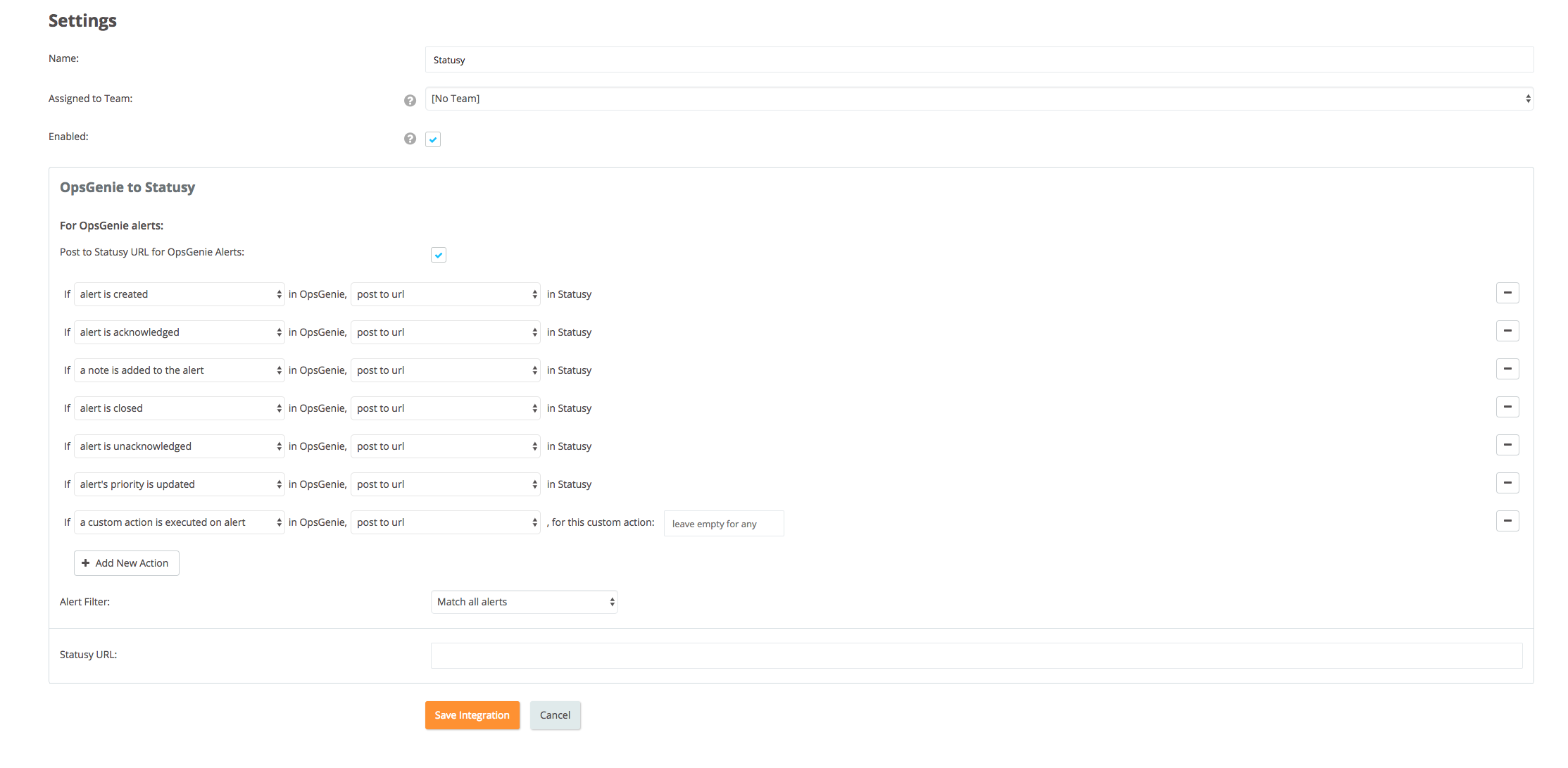This screenshot has width=1568, height=768.
Task: Toggle Post to Statusy URL checkbox
Action: (439, 255)
